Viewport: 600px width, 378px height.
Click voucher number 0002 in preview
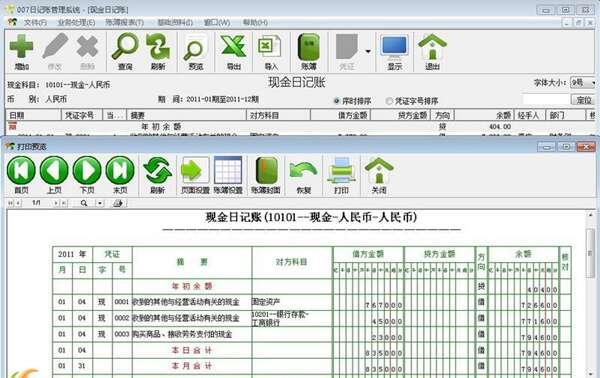[122, 318]
